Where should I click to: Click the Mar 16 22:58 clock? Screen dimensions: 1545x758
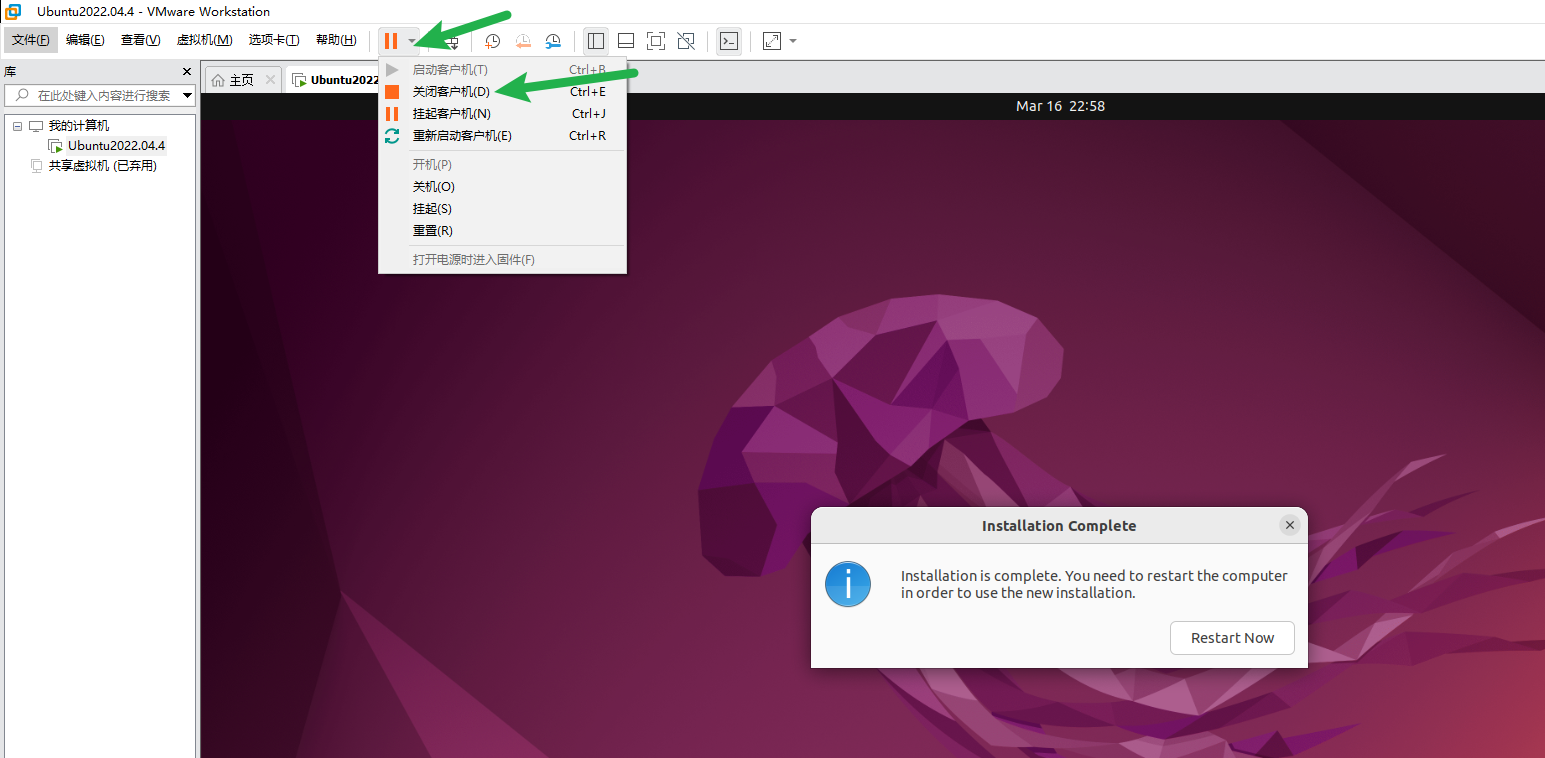(1060, 106)
